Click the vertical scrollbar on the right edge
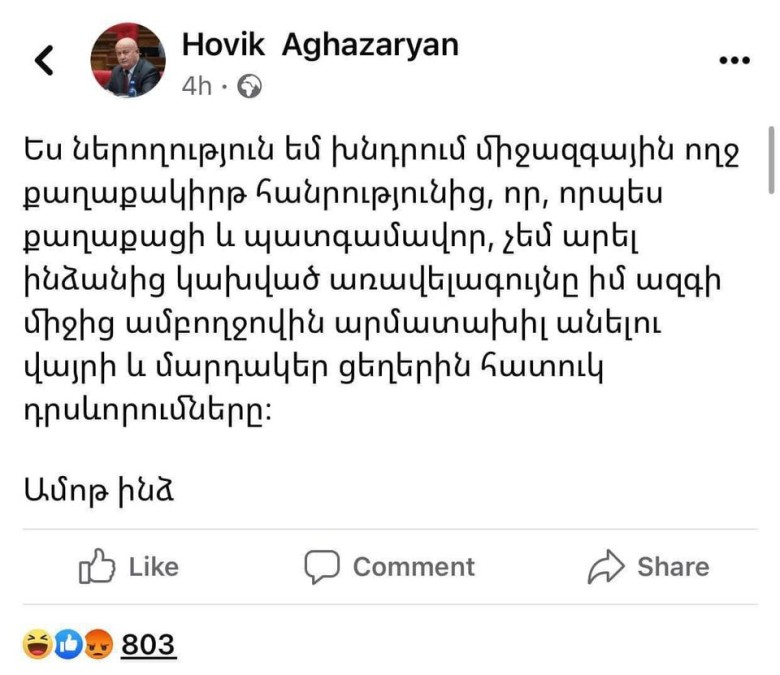The width and height of the screenshot is (780, 675). click(771, 160)
